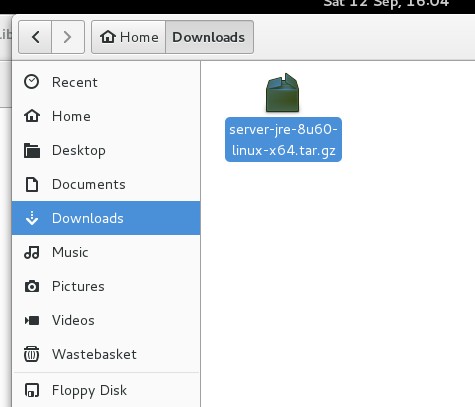Viewport: 475px width, 407px height.
Task: Click the Home breadcrumb in the path bar
Action: pos(129,37)
